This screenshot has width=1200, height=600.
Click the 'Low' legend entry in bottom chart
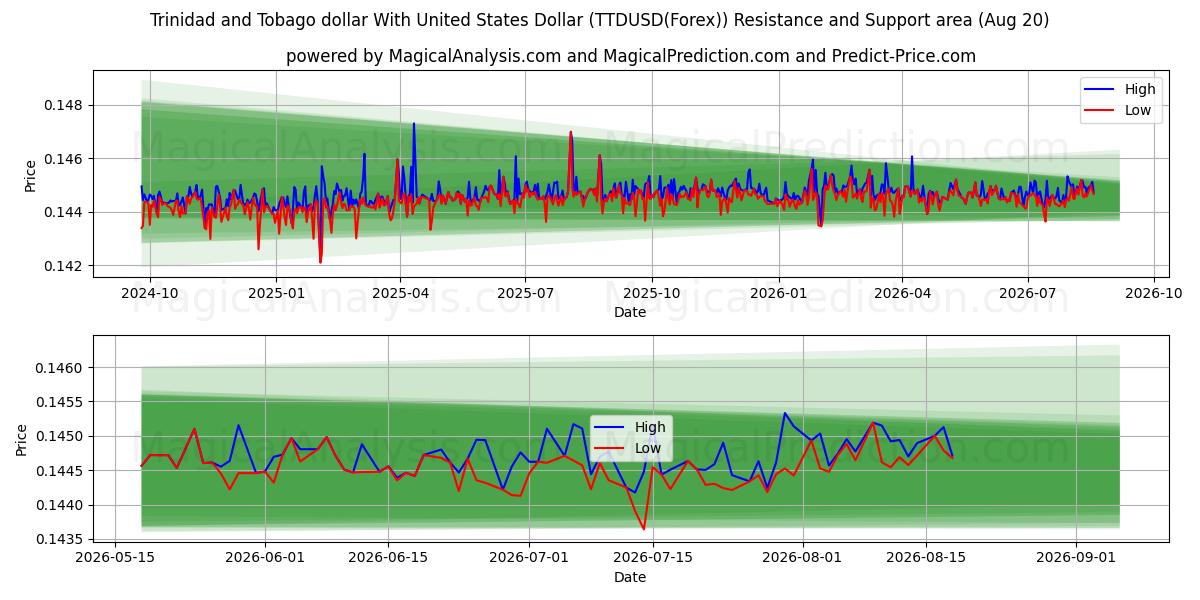tap(648, 449)
